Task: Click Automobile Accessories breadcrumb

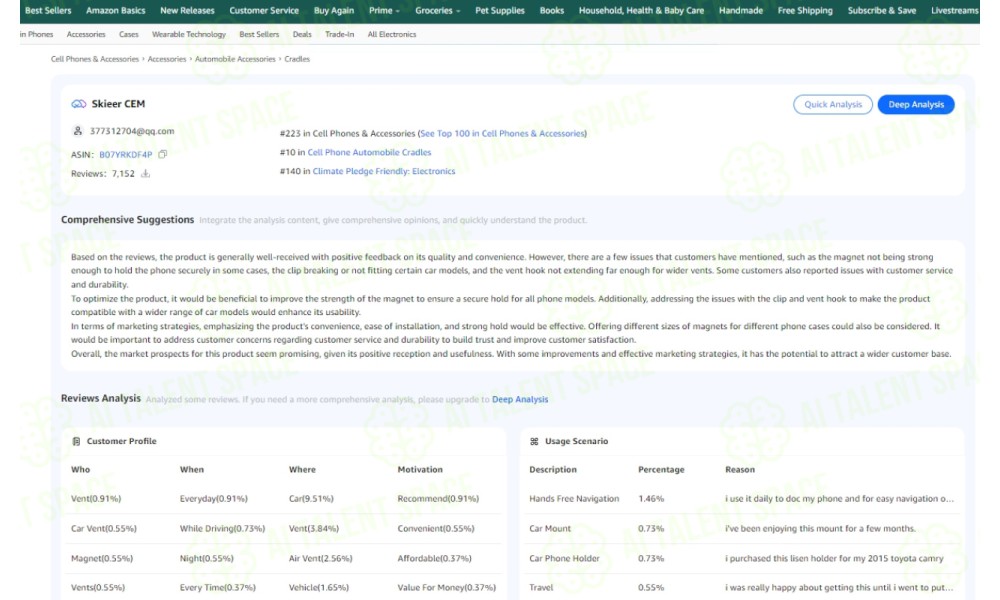Action: coord(235,59)
